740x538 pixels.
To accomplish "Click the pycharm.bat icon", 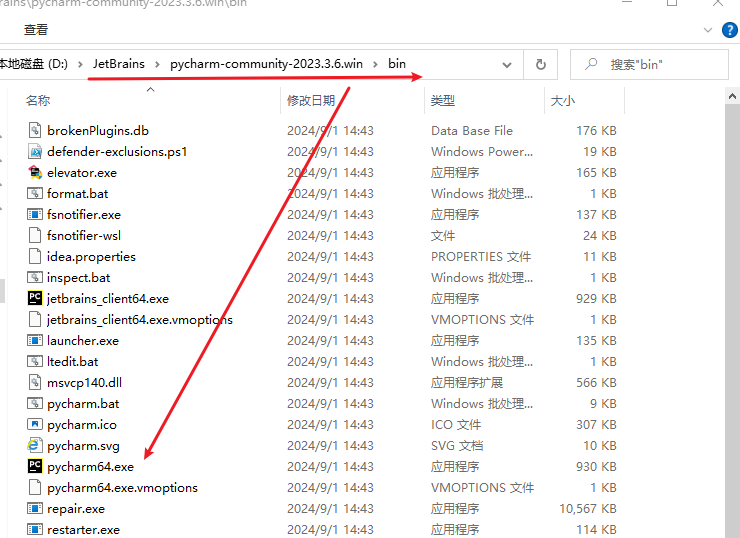I will (35, 404).
